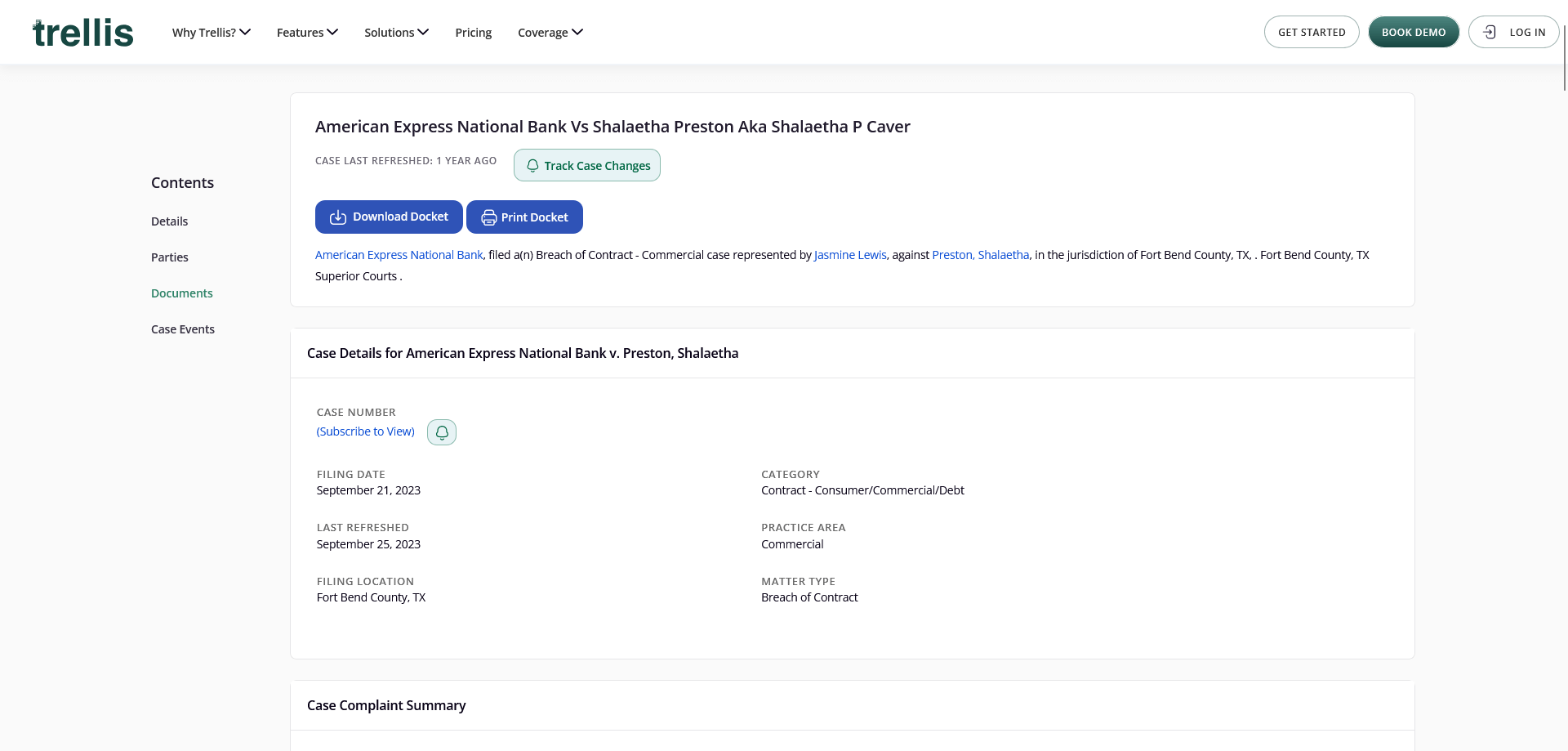Jump to Documents in Contents sidebar
The height and width of the screenshot is (751, 1568).
[181, 293]
